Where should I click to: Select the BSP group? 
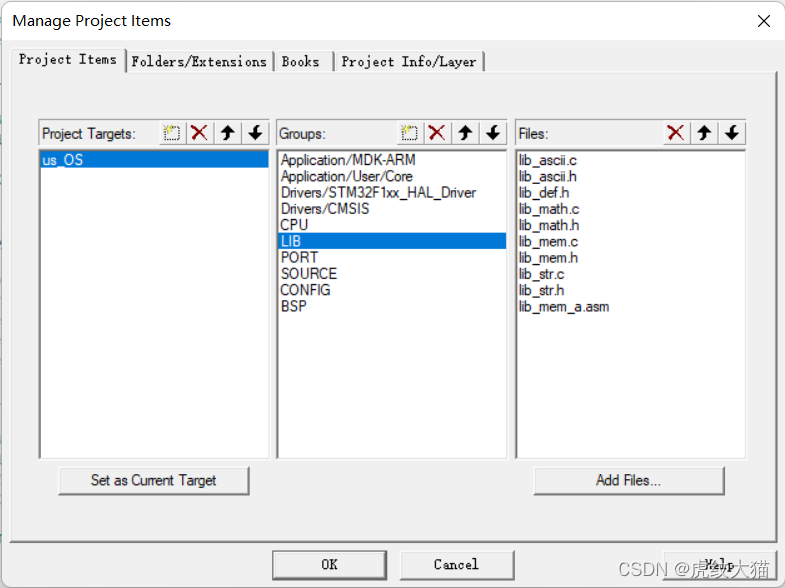click(391, 306)
